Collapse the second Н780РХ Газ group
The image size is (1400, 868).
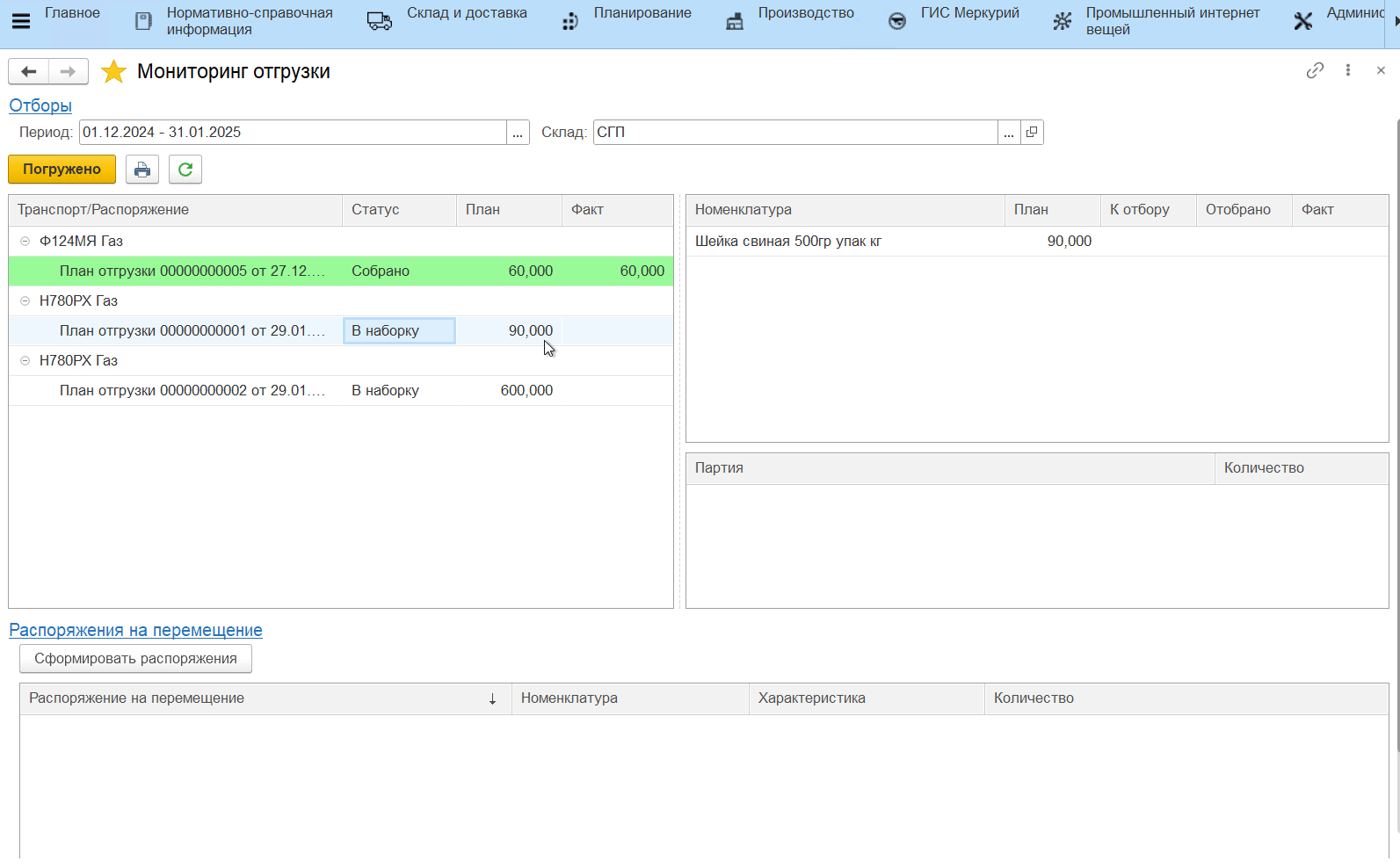point(25,361)
